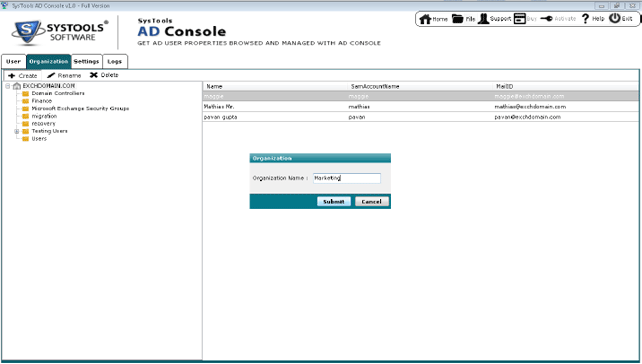Click the Organization dialog title bar
This screenshot has height=364, width=642.
point(320,158)
